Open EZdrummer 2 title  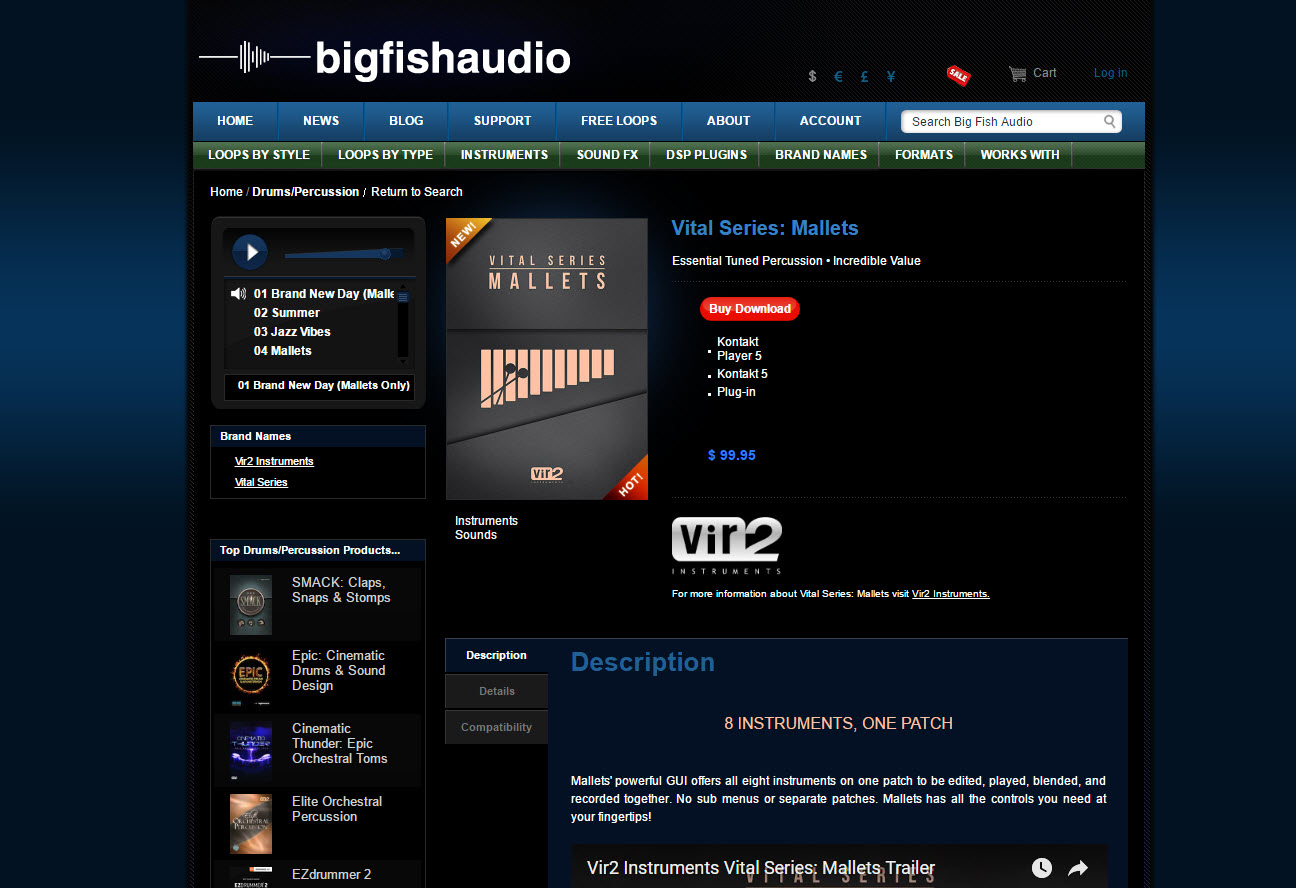tap(331, 875)
